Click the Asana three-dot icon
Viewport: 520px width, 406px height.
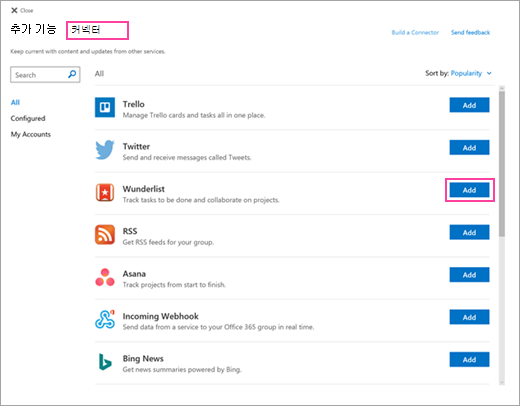point(105,277)
